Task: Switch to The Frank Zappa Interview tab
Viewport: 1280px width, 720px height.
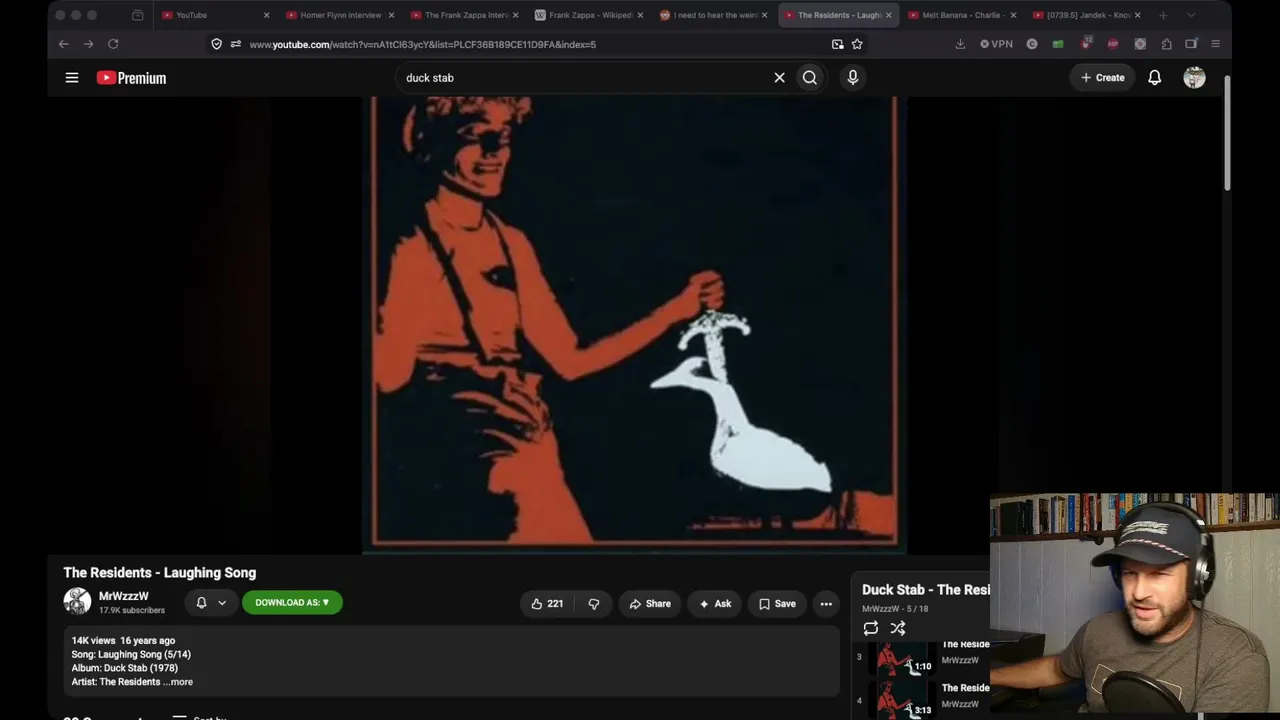Action: click(463, 15)
